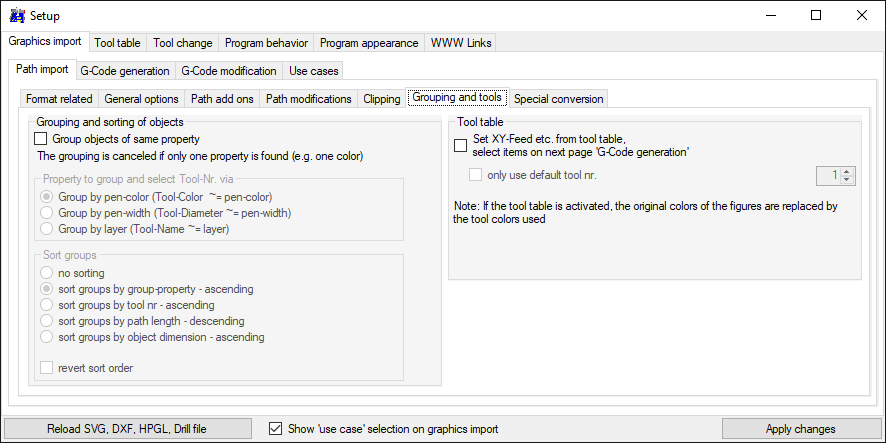This screenshot has height=443, width=886.
Task: Open the Tool table tab
Action: pyautogui.click(x=118, y=43)
